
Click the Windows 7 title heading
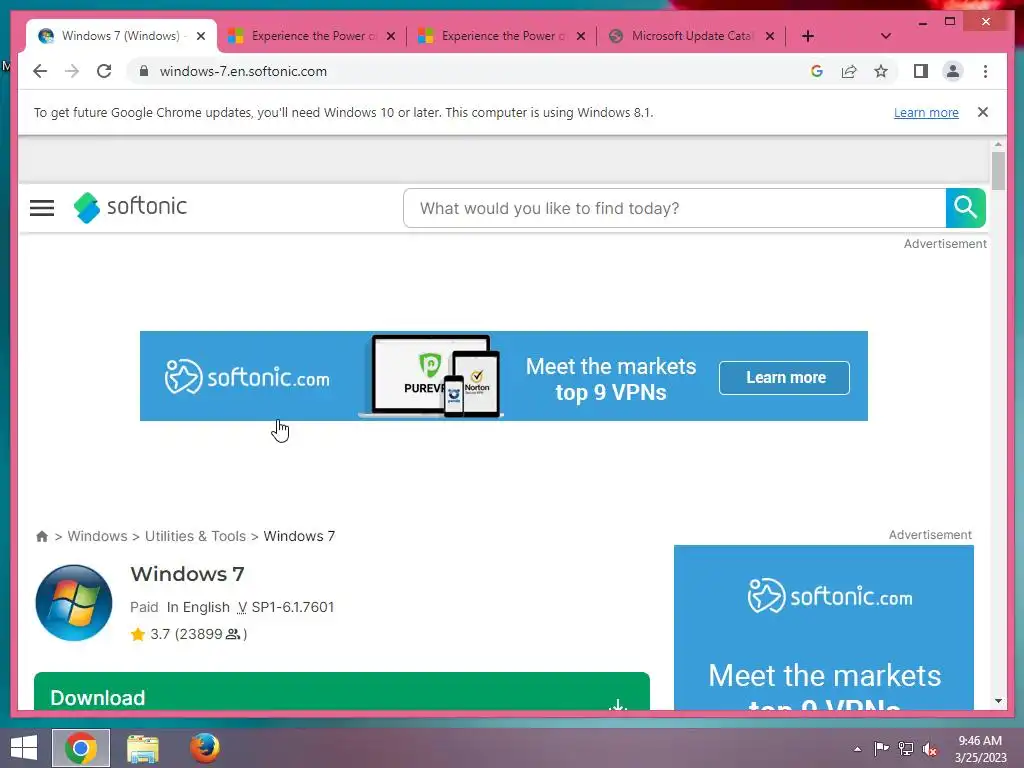point(187,574)
